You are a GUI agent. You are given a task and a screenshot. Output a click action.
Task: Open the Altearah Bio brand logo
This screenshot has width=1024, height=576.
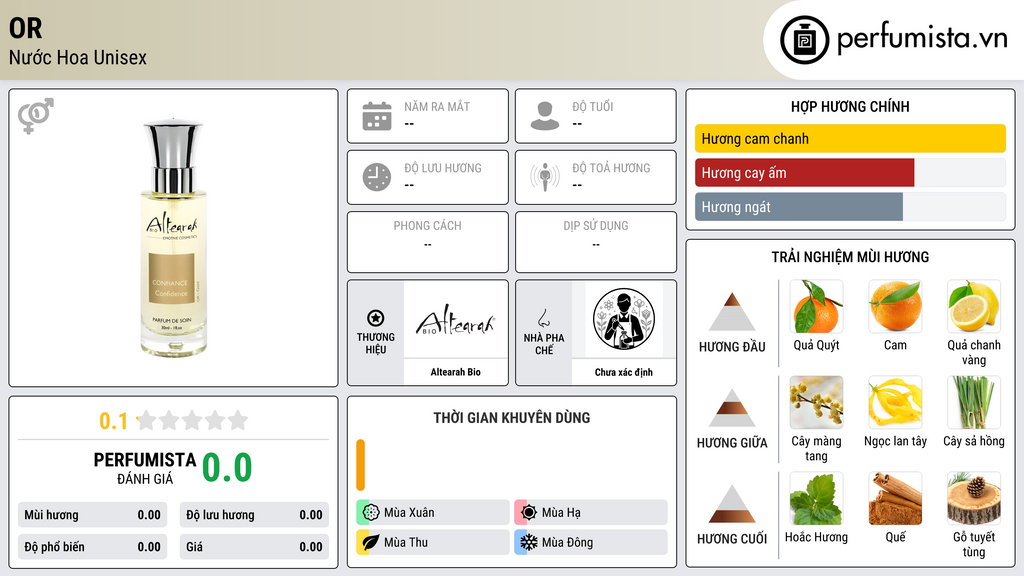point(456,320)
